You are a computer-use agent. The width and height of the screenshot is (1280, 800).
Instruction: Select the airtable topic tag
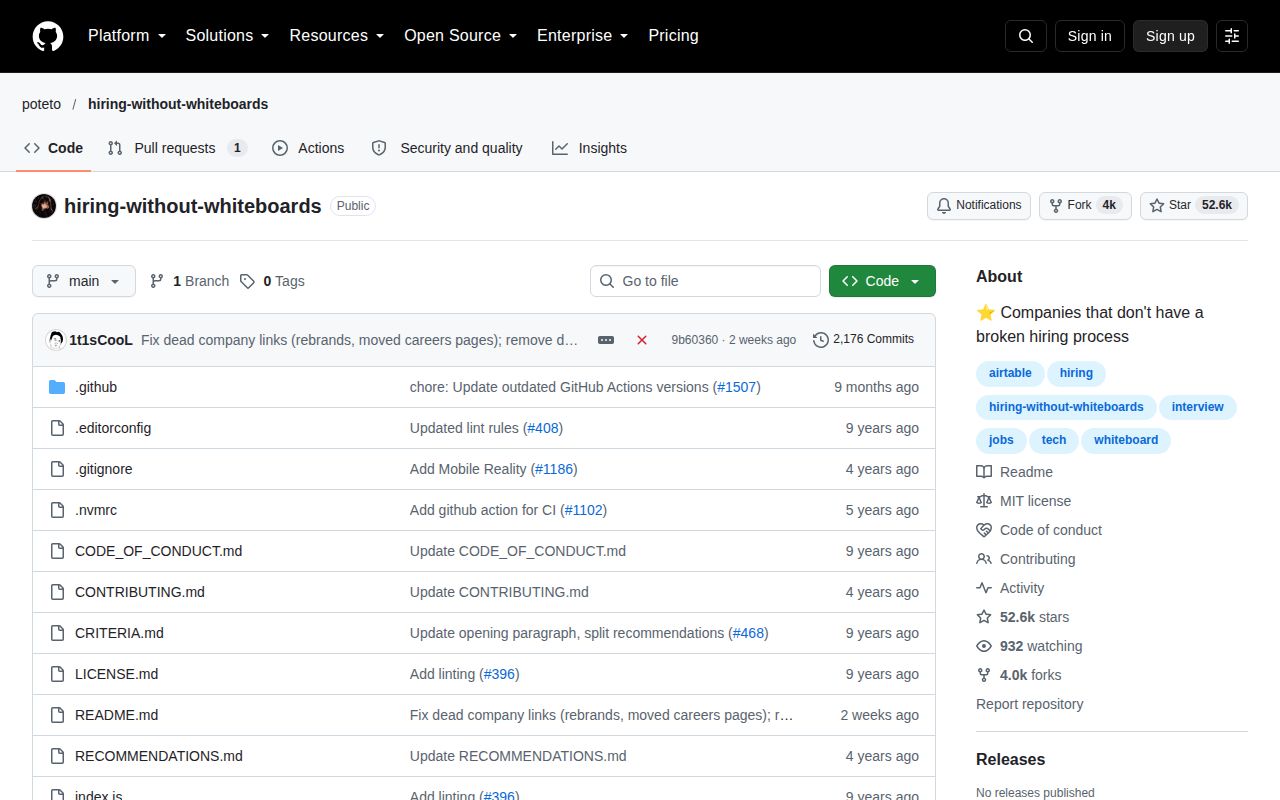[1010, 373]
